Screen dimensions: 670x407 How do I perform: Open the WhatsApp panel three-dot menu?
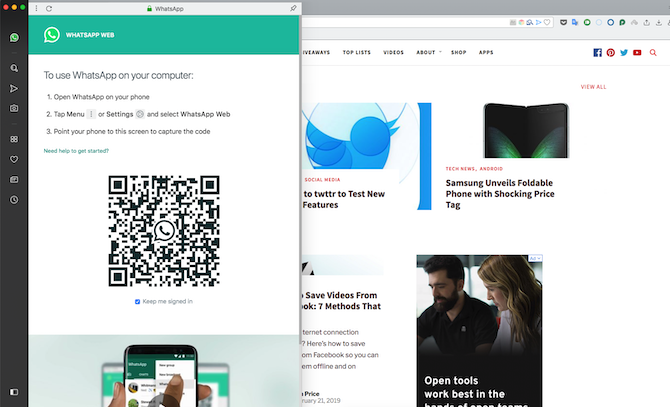click(37, 9)
